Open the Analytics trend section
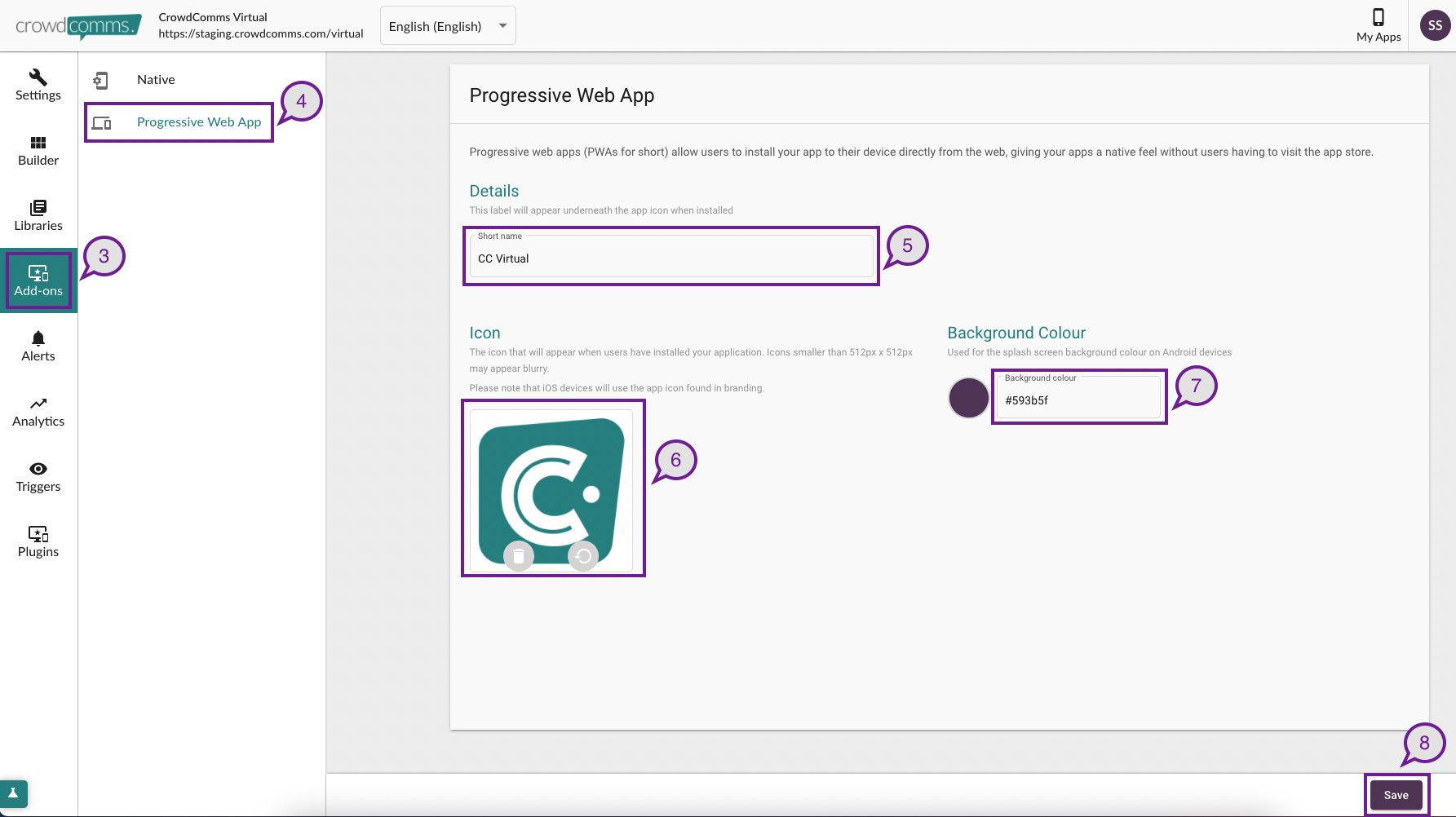 point(38,412)
